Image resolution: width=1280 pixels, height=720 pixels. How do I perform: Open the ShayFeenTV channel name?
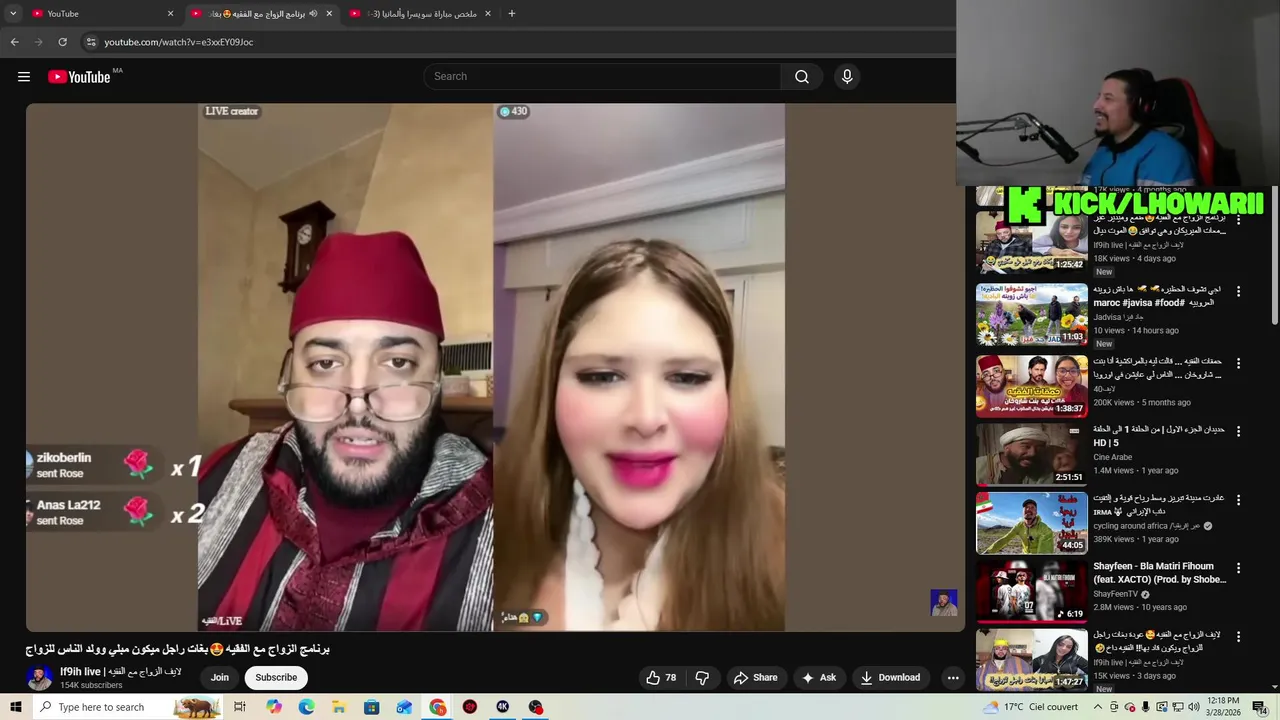point(1116,594)
